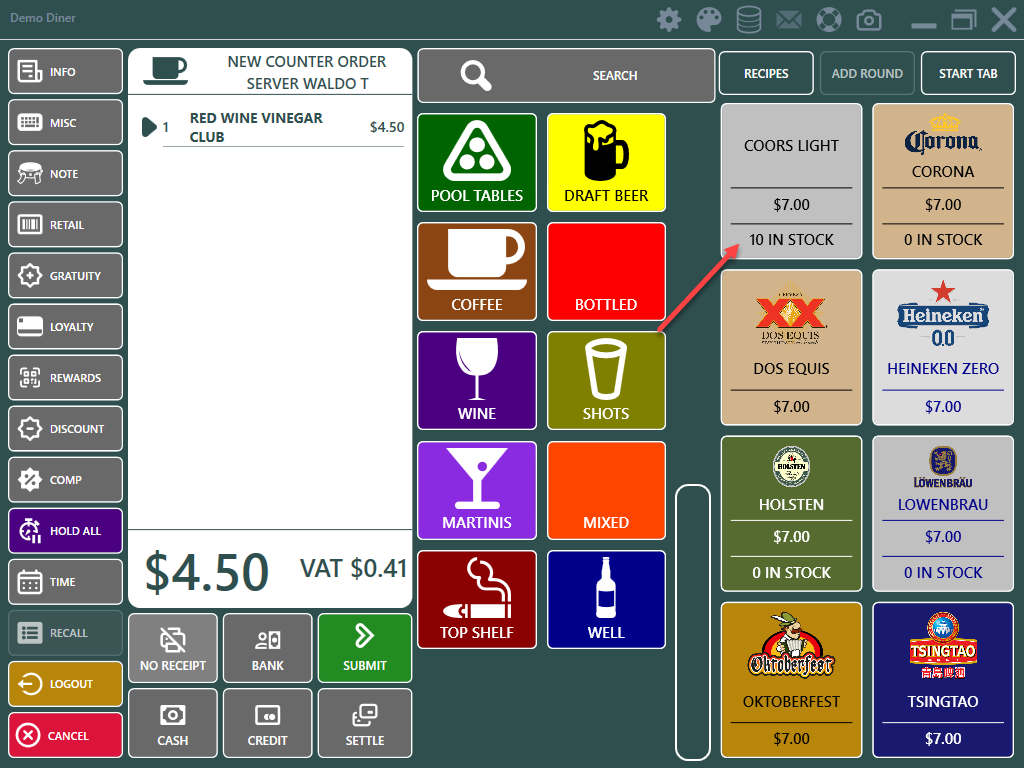Select the red Bottled category tile
This screenshot has height=768, width=1024.
click(x=606, y=271)
